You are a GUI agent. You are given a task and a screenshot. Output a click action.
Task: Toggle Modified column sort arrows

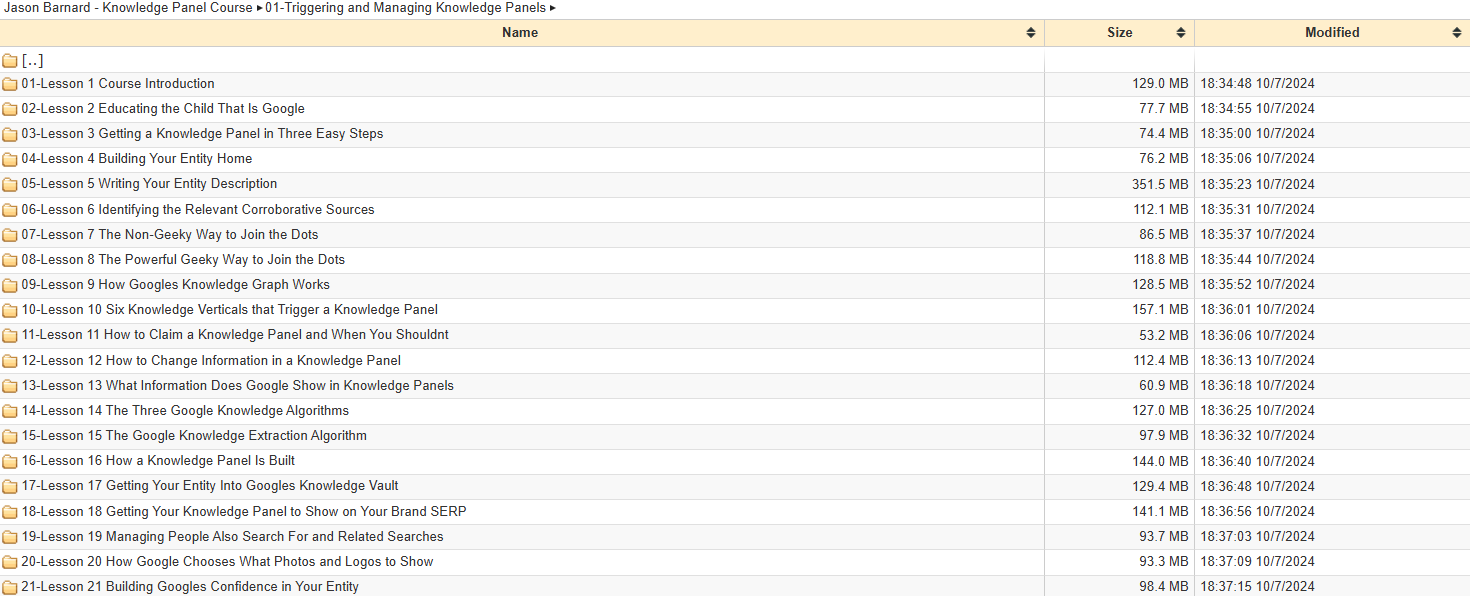tap(1457, 33)
